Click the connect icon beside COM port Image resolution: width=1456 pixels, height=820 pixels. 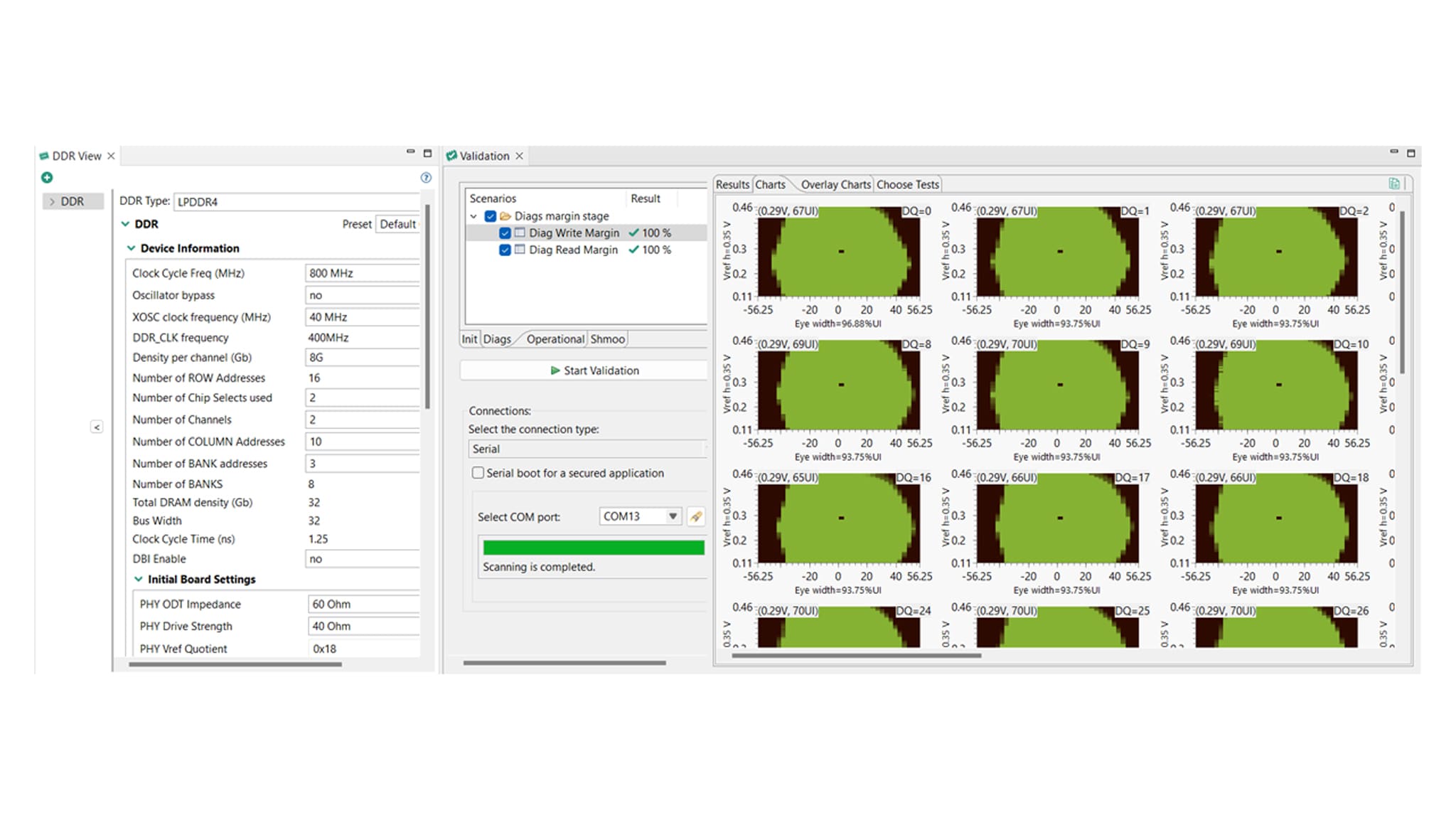tap(696, 517)
